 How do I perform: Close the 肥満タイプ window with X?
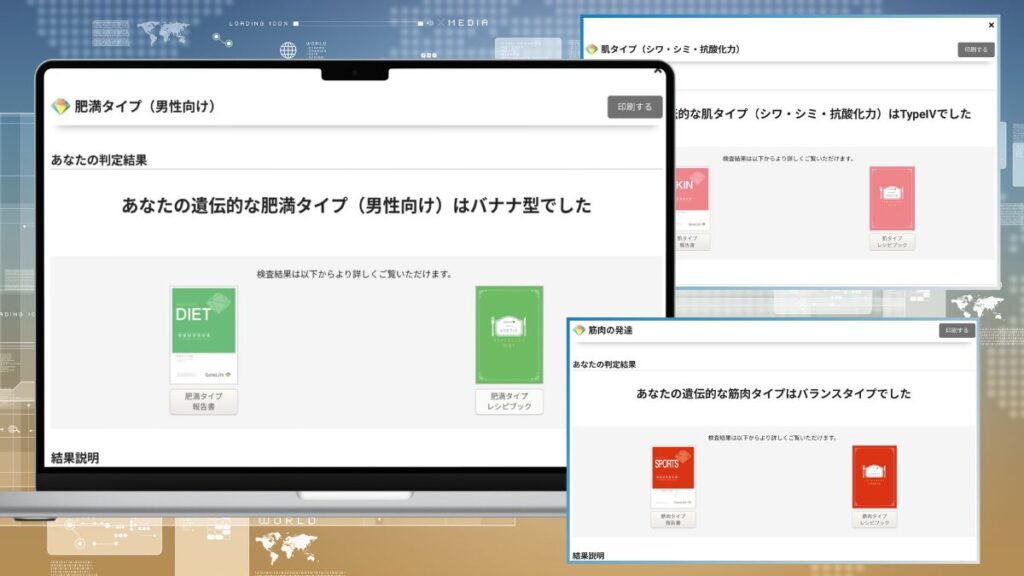tap(658, 71)
